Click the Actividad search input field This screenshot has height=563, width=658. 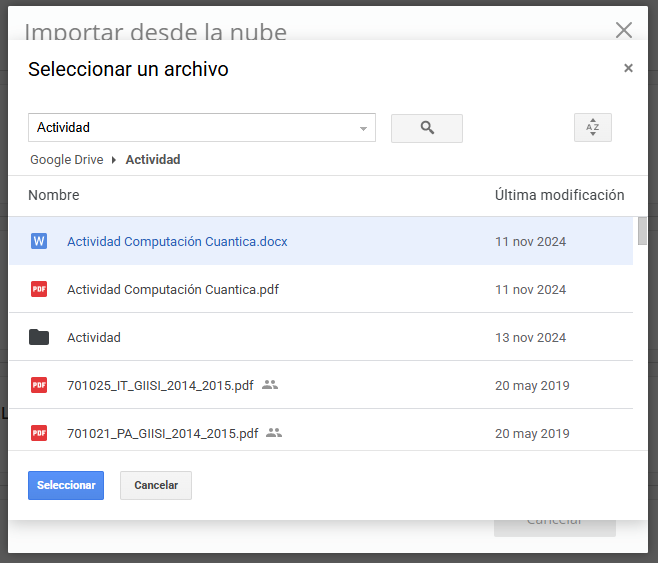coord(190,128)
